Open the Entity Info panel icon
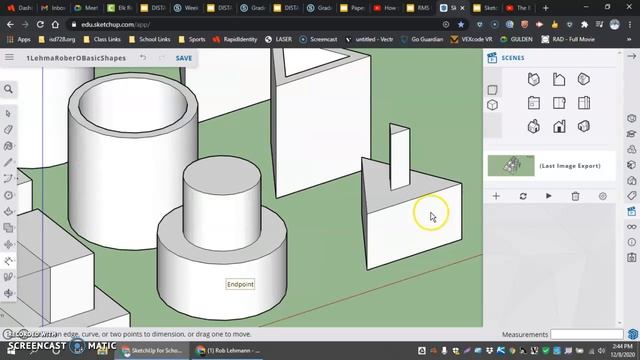 (631, 118)
